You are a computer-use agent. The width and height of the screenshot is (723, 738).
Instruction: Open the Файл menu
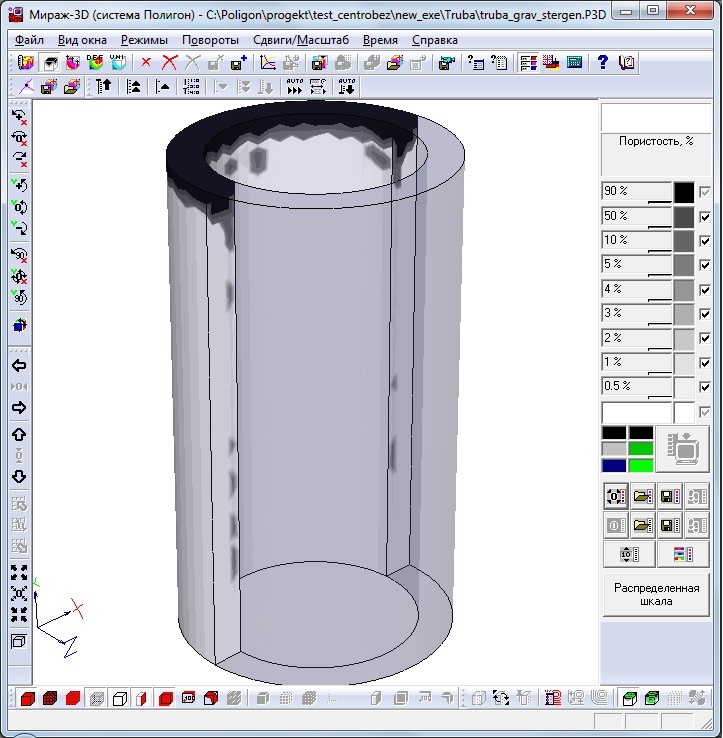(29, 40)
